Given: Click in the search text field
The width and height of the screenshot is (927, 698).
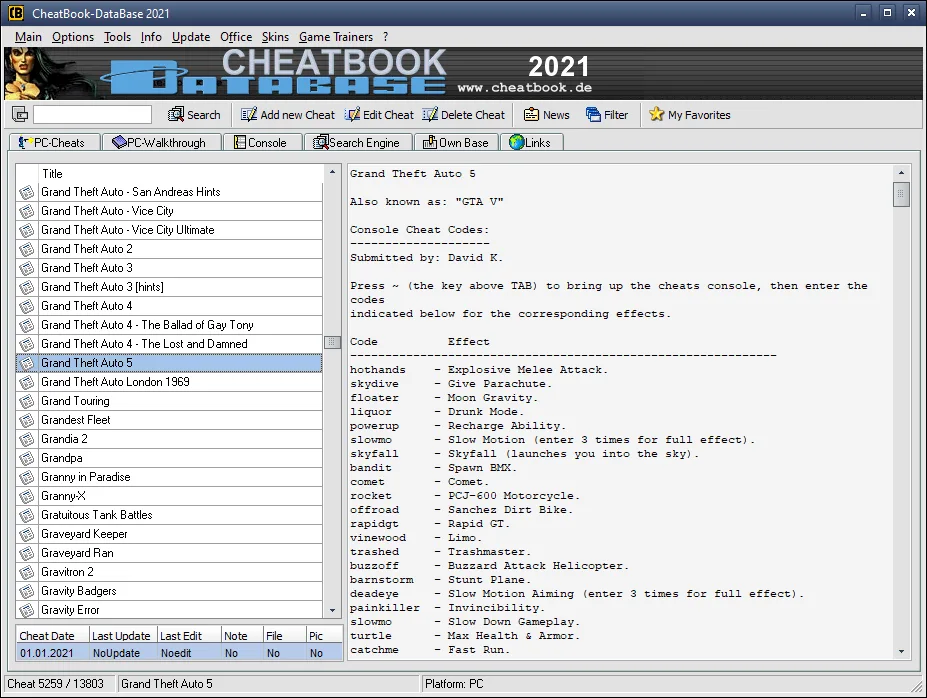Looking at the screenshot, I should point(92,114).
